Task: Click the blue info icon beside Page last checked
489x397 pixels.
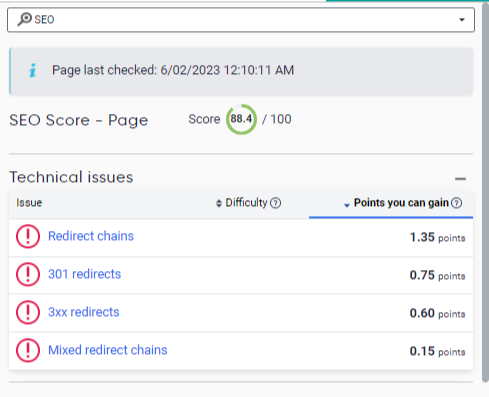Action: (32, 70)
